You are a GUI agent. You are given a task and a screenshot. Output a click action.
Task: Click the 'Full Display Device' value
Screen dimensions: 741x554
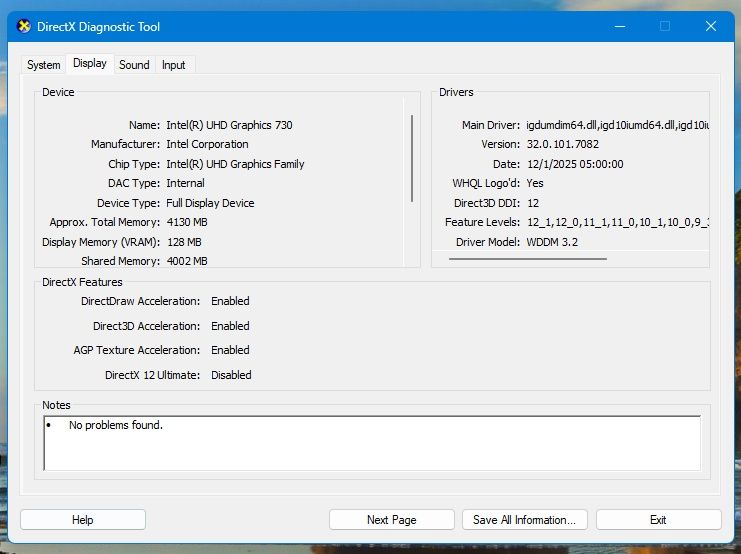(210, 203)
